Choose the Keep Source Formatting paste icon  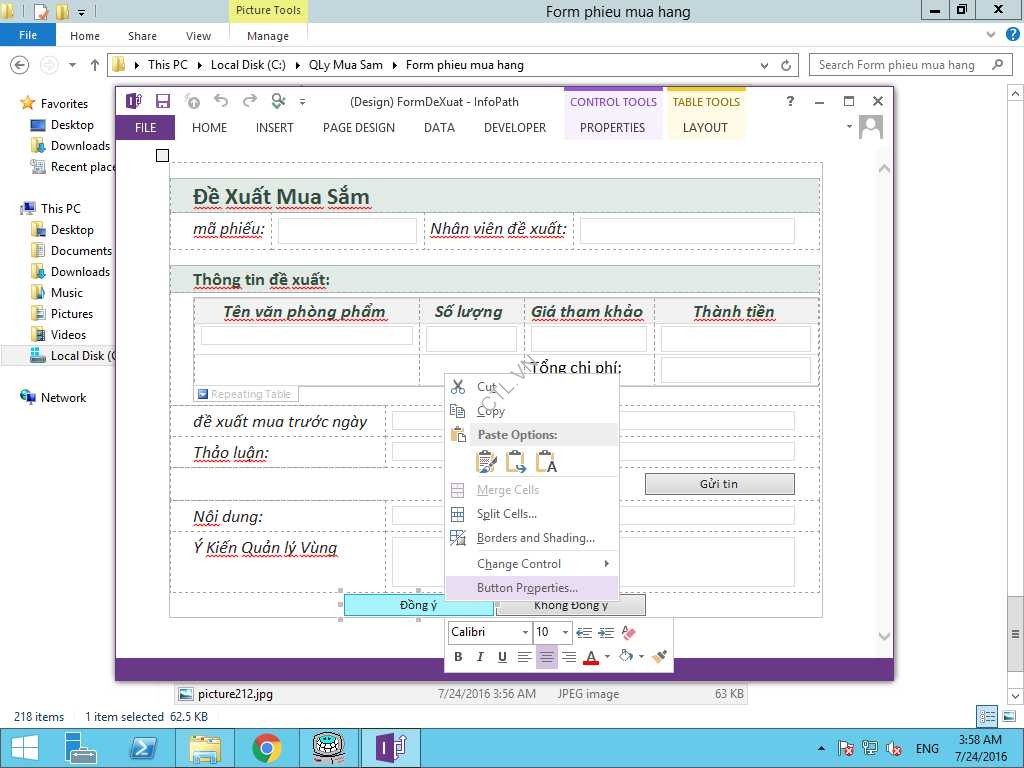click(486, 462)
